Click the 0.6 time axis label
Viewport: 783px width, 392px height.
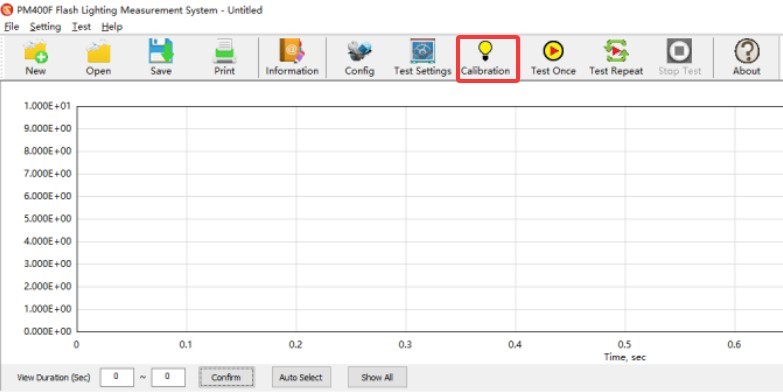pyautogui.click(x=734, y=345)
